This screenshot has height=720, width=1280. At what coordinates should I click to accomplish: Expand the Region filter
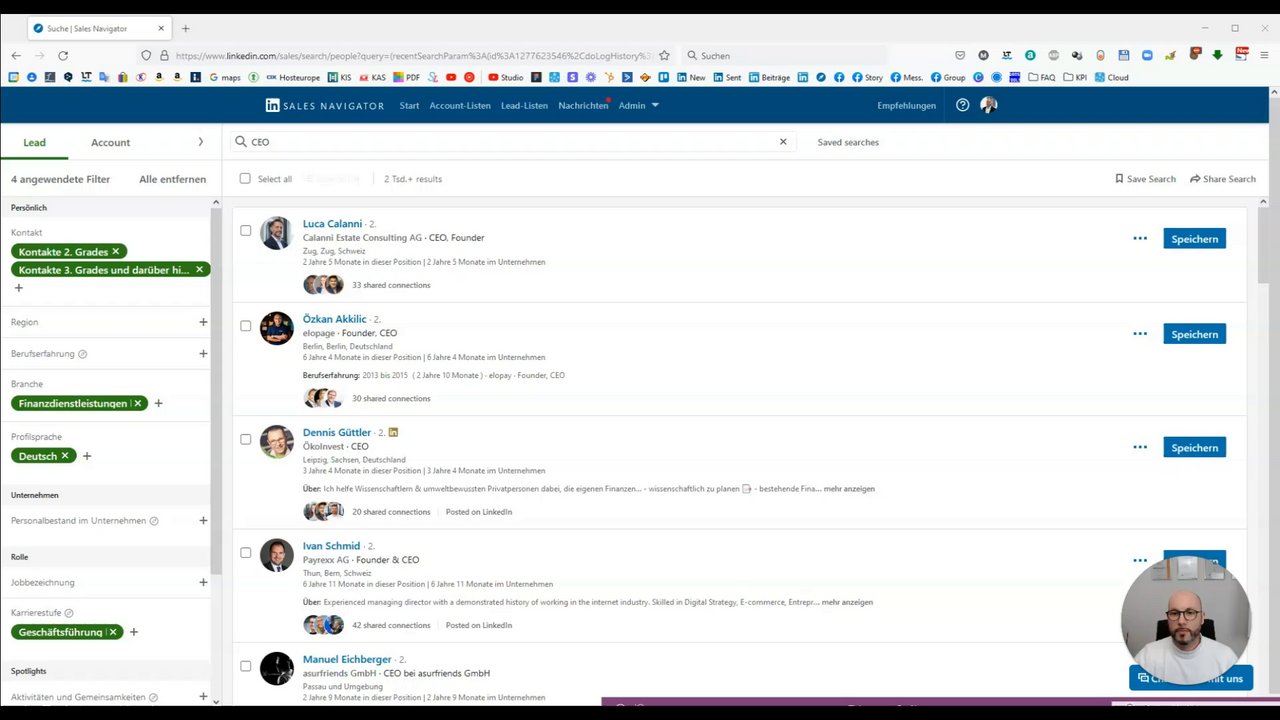coord(203,322)
